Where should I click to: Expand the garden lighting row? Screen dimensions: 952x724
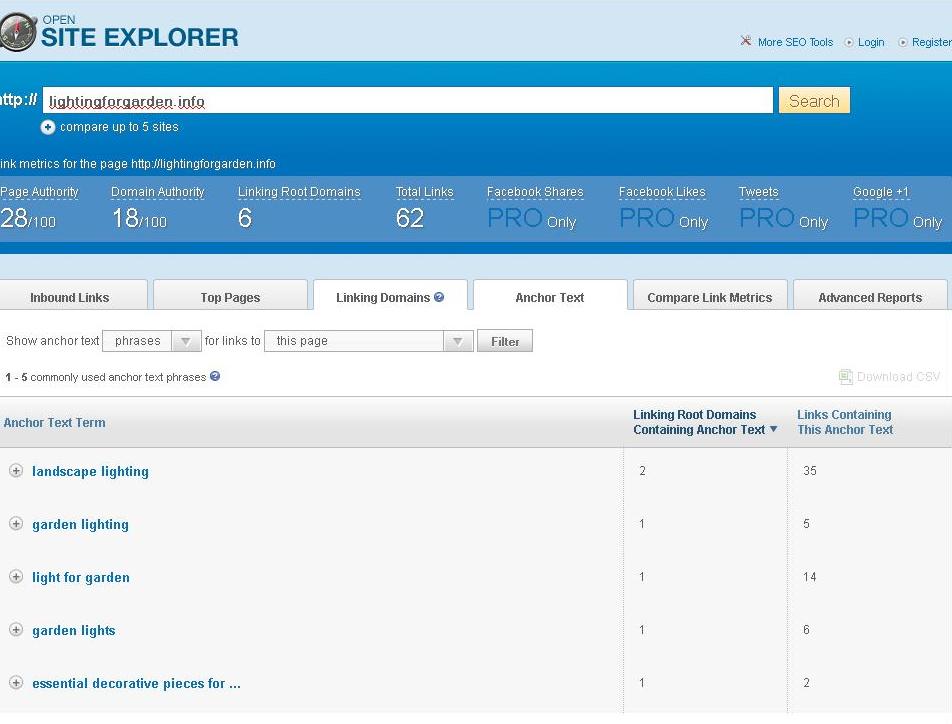[x=16, y=524]
